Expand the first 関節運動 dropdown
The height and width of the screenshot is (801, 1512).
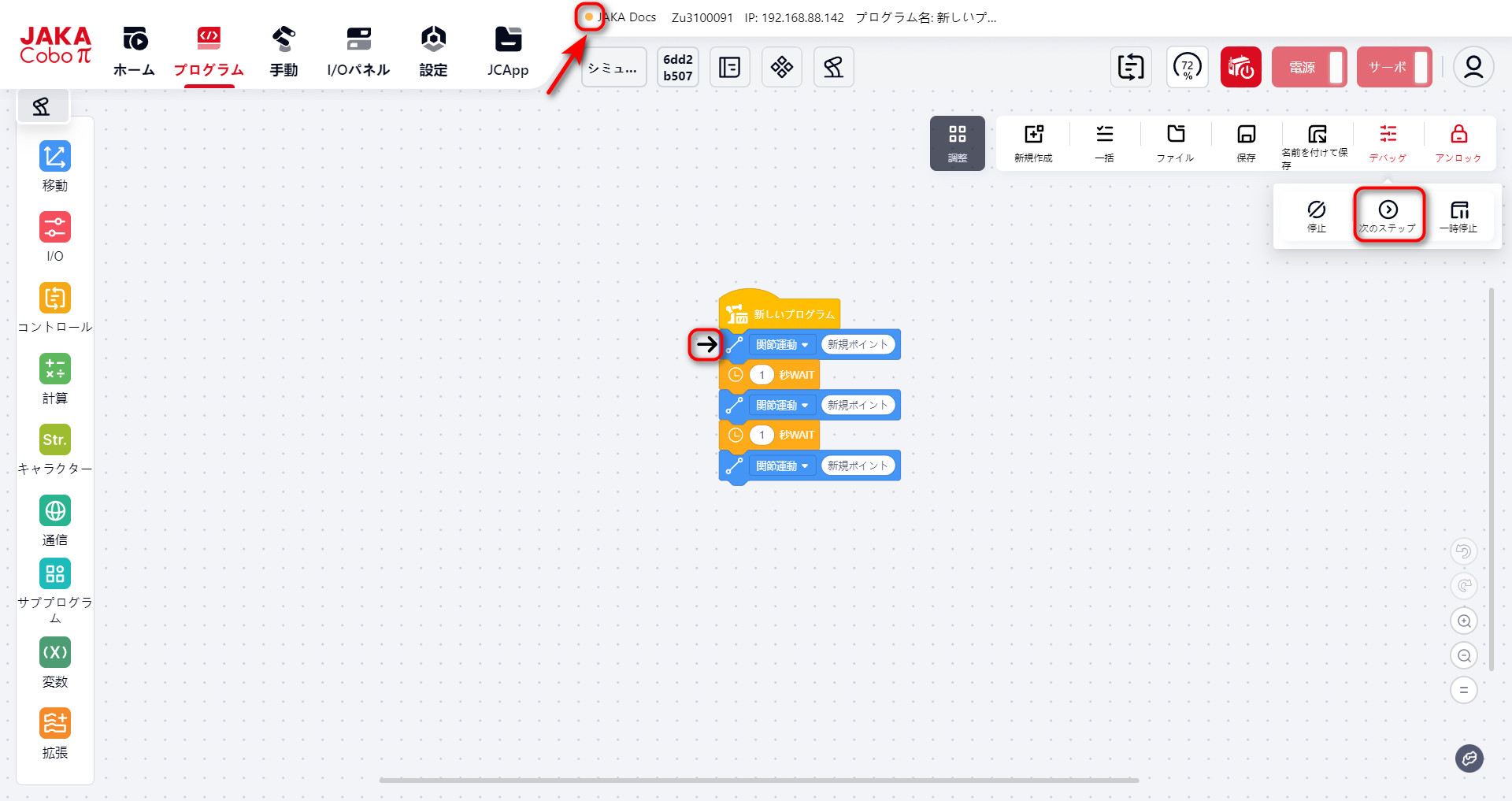point(782,345)
